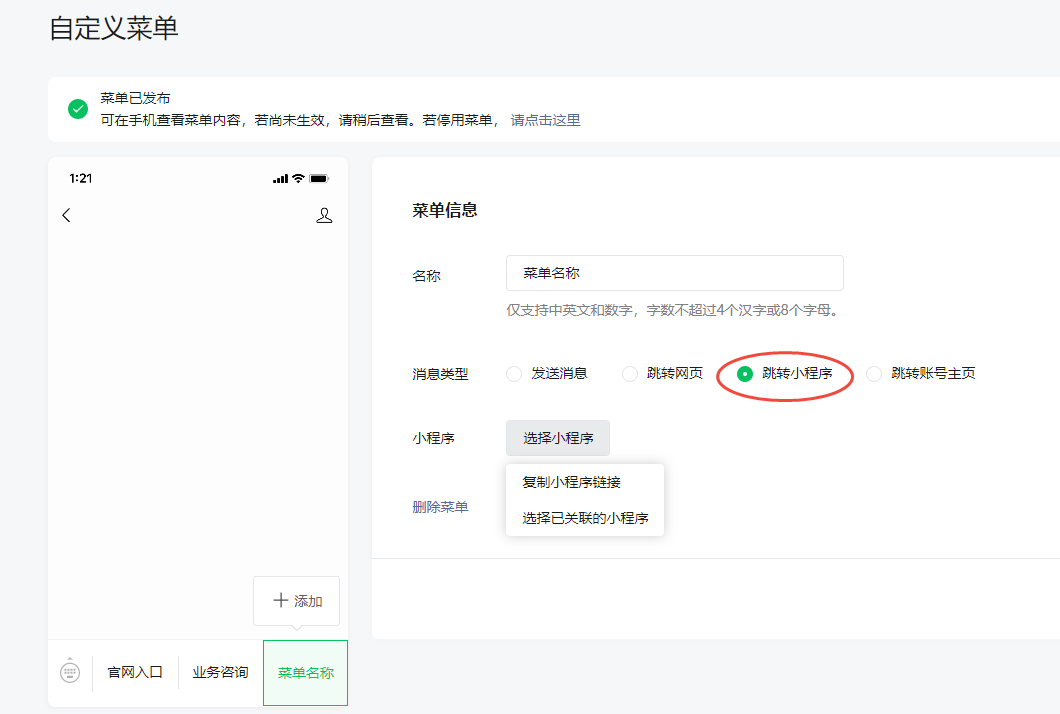Viewport: 1060px width, 714px height.
Task: Click the signal strength icon in preview
Action: (x=279, y=178)
